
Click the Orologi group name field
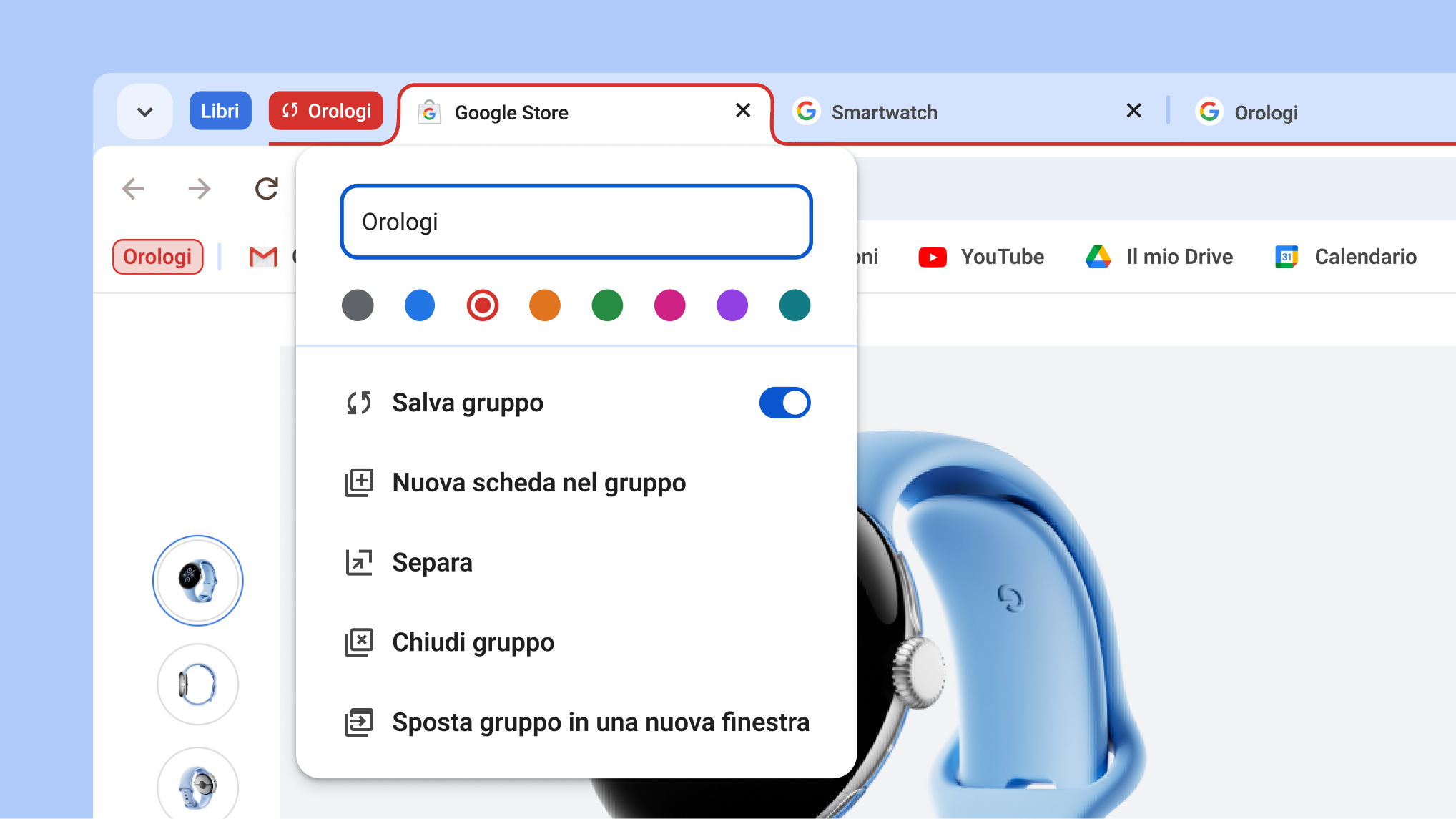[x=576, y=222]
